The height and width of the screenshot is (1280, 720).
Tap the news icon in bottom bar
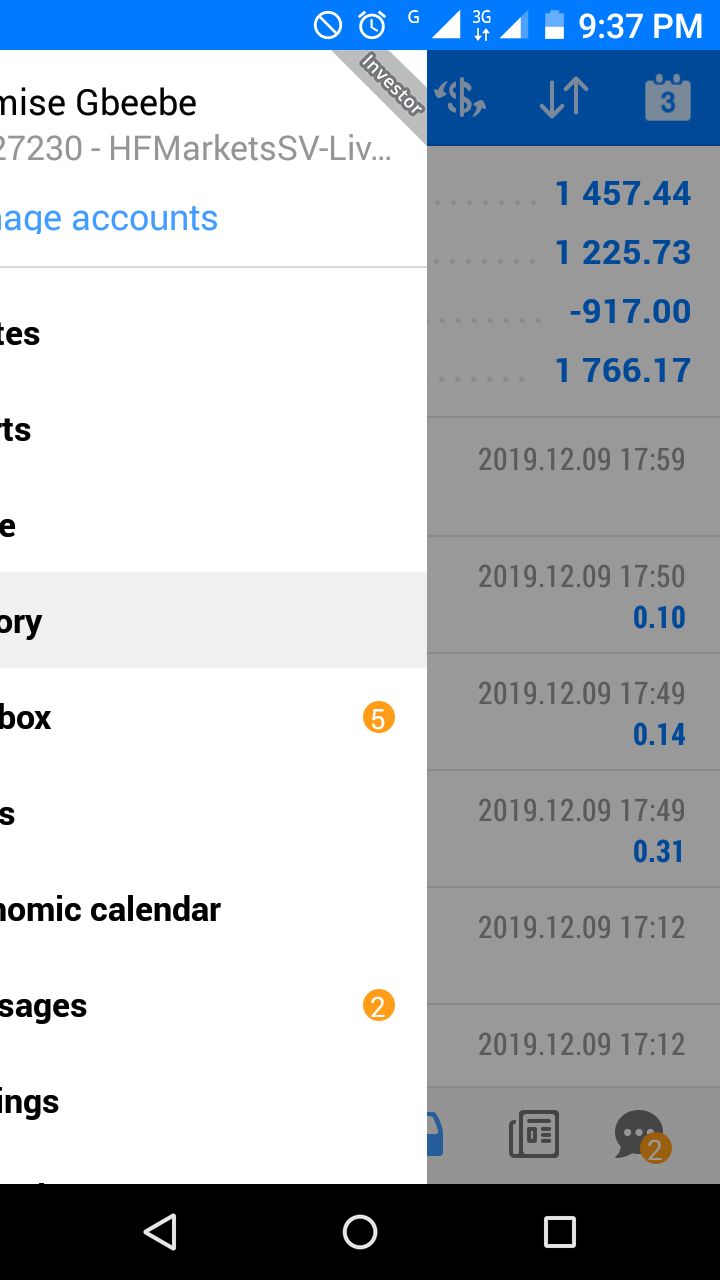(534, 1135)
